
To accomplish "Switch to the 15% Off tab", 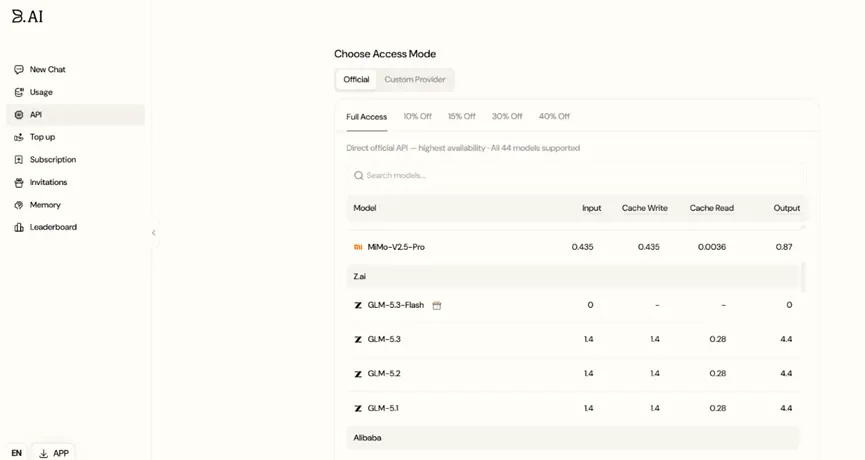I will [x=462, y=116].
